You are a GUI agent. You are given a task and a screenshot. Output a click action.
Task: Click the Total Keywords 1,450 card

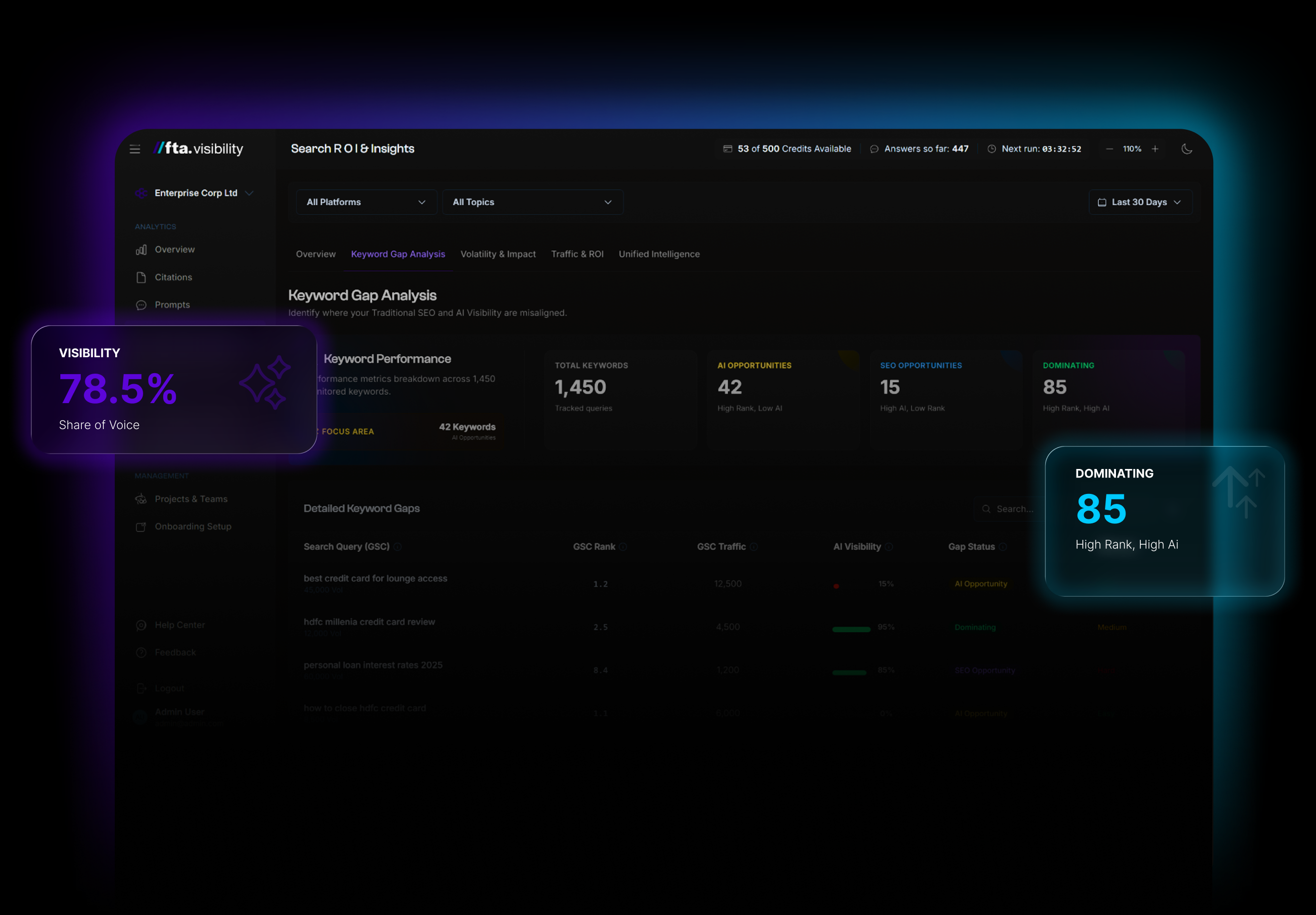click(621, 400)
